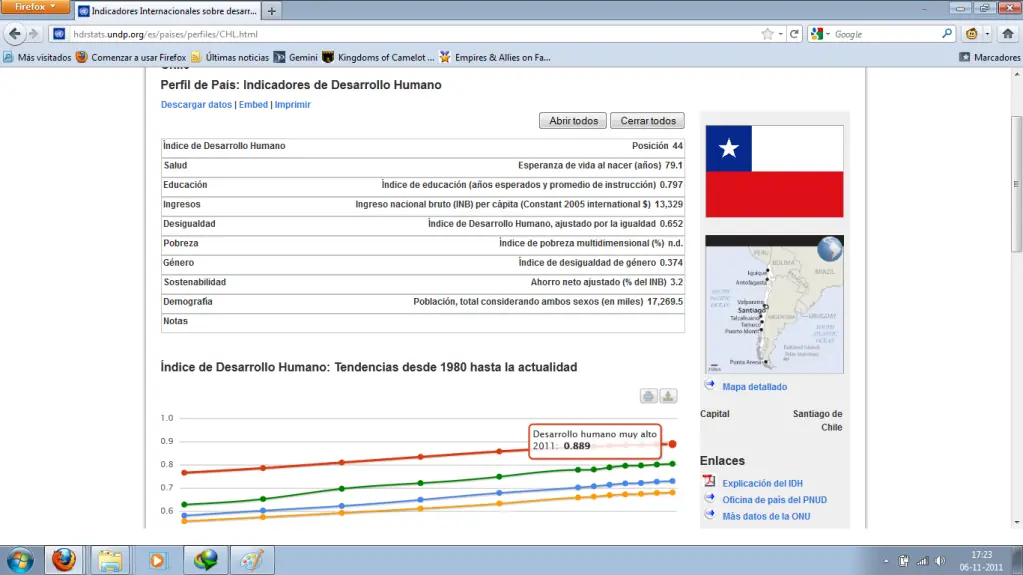Expand the Pobreza indicator row
Screen dimensions: 1023x575
pos(423,243)
